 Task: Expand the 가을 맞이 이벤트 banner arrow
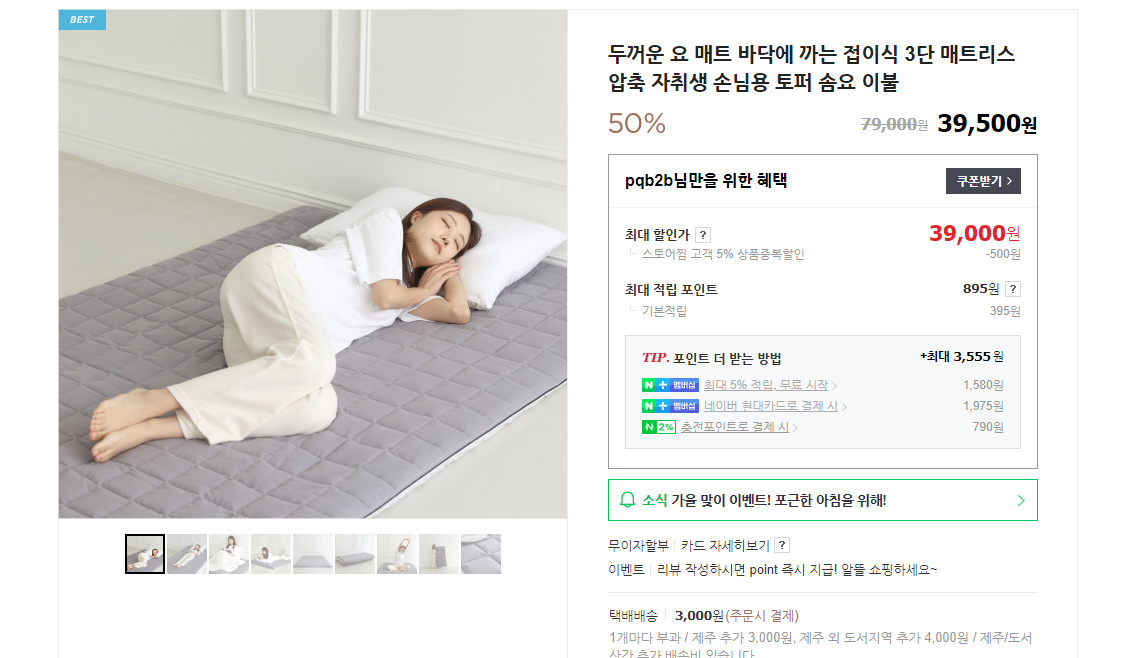click(x=1021, y=500)
